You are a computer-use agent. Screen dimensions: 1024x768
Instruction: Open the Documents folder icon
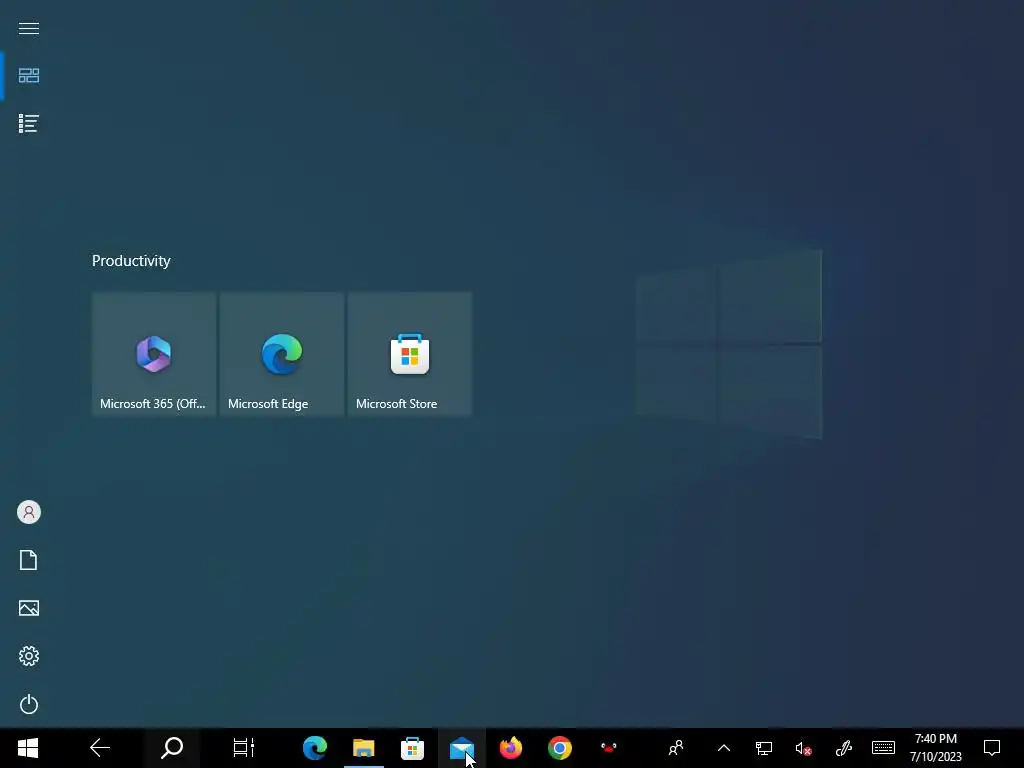click(x=29, y=560)
